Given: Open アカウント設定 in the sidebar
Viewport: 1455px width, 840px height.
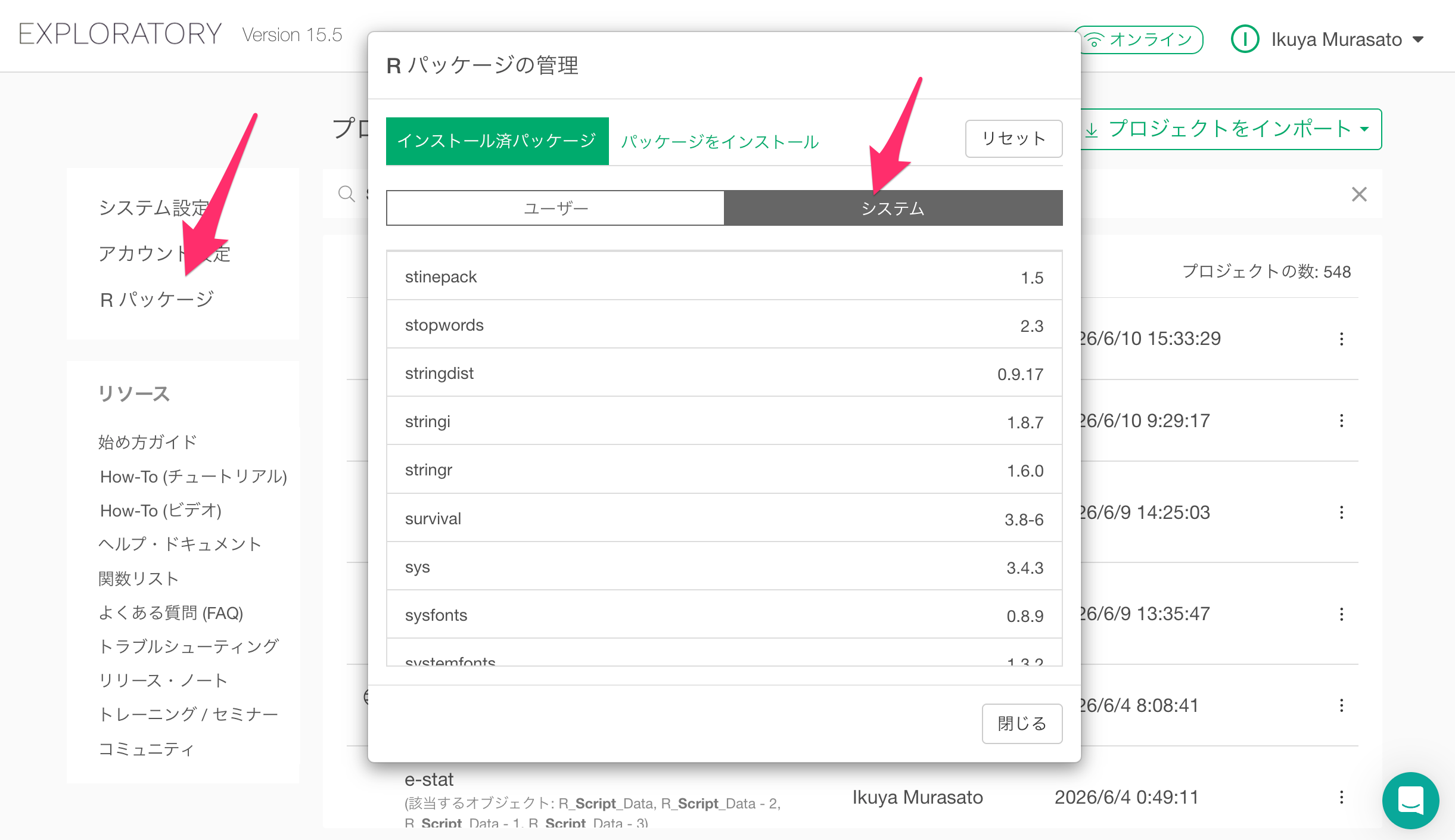Looking at the screenshot, I should pos(164,253).
